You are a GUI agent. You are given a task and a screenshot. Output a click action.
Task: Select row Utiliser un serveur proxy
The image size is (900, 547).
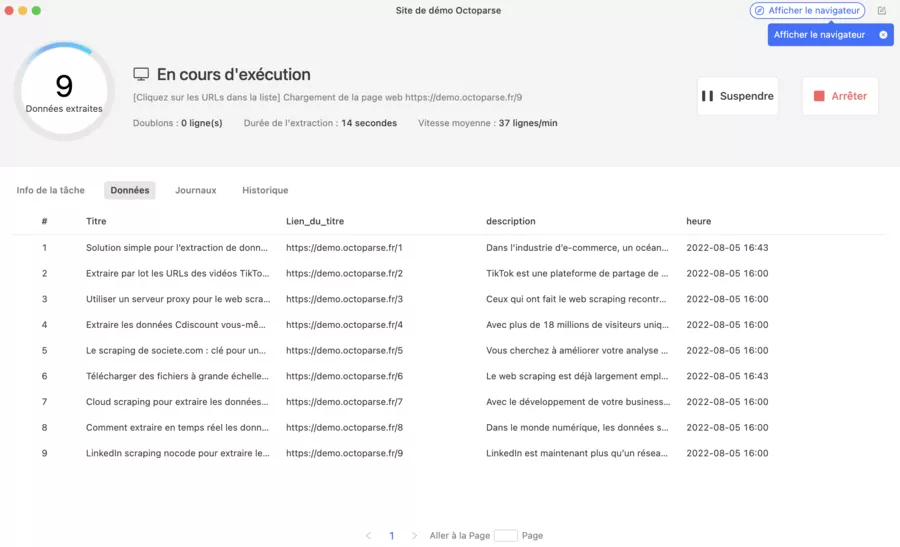pos(448,299)
